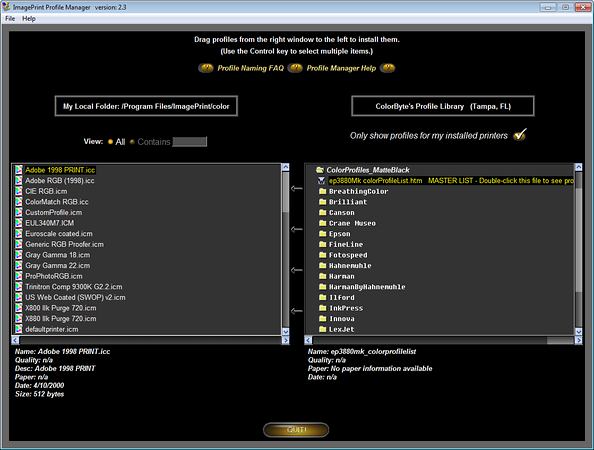The width and height of the screenshot is (594, 450).
Task: Click the InkPress folder icon
Action: coord(322,308)
